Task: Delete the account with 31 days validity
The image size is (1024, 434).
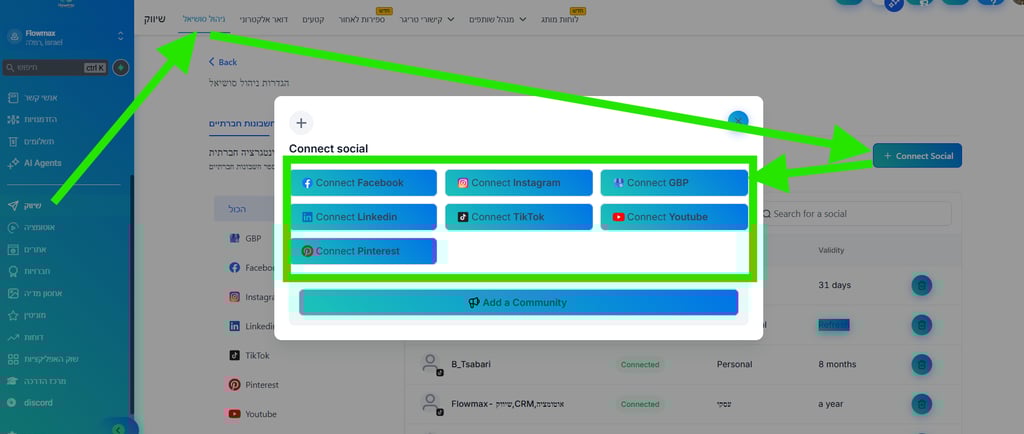Action: pyautogui.click(x=921, y=285)
